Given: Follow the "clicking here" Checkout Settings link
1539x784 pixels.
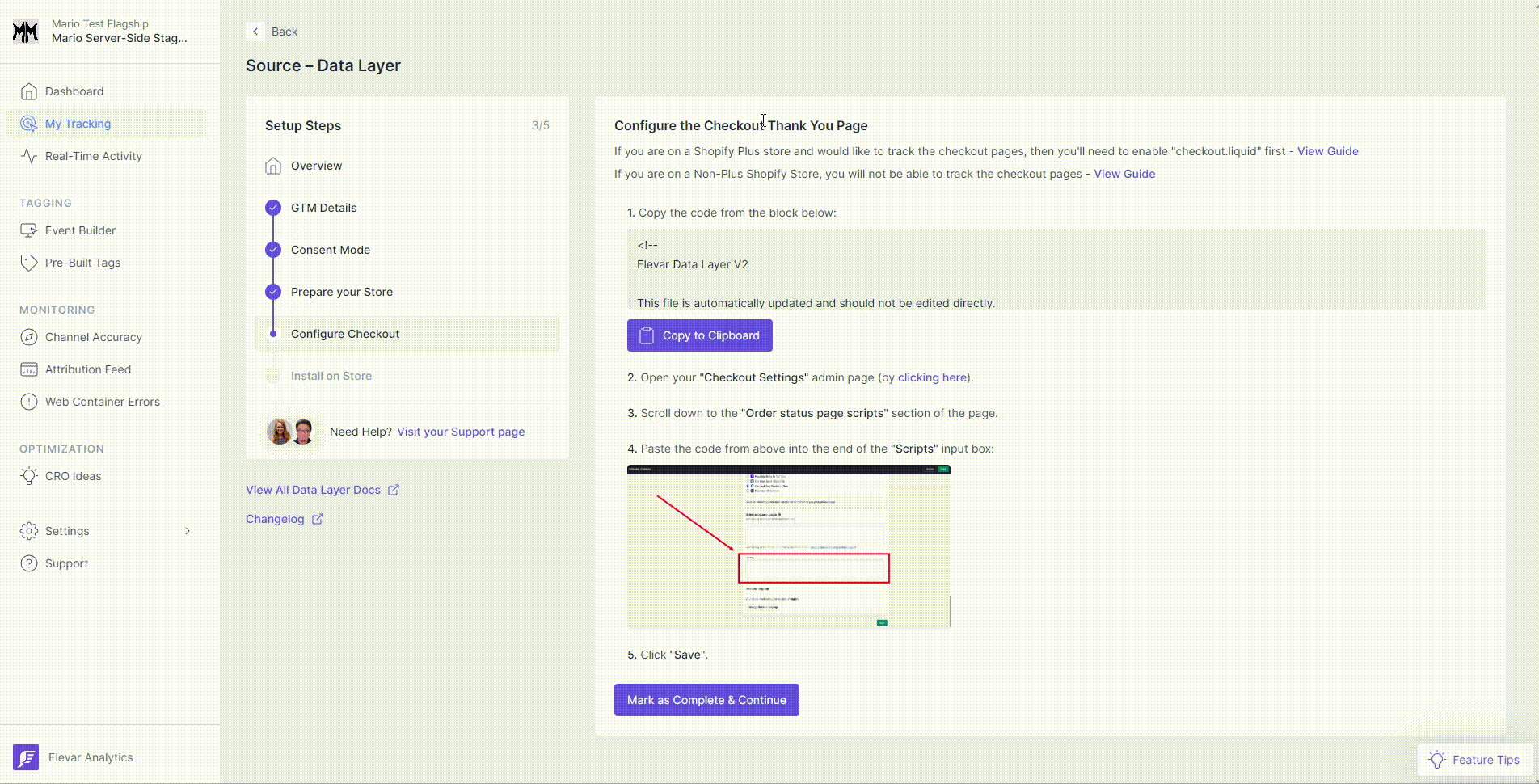Looking at the screenshot, I should pyautogui.click(x=933, y=377).
